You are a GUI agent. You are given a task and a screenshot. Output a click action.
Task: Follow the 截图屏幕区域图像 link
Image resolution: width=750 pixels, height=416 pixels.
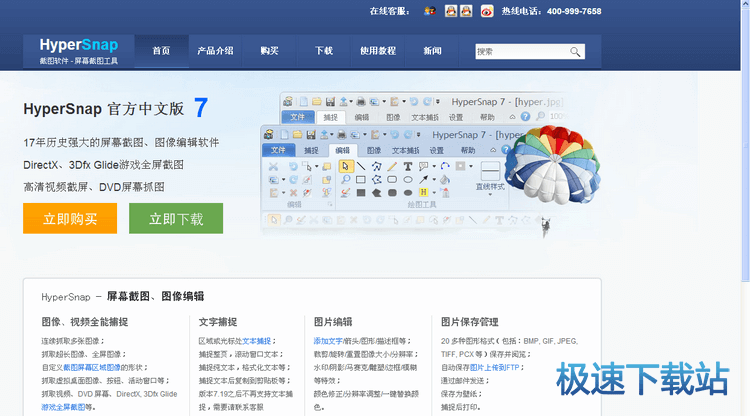pyautogui.click(x=92, y=368)
